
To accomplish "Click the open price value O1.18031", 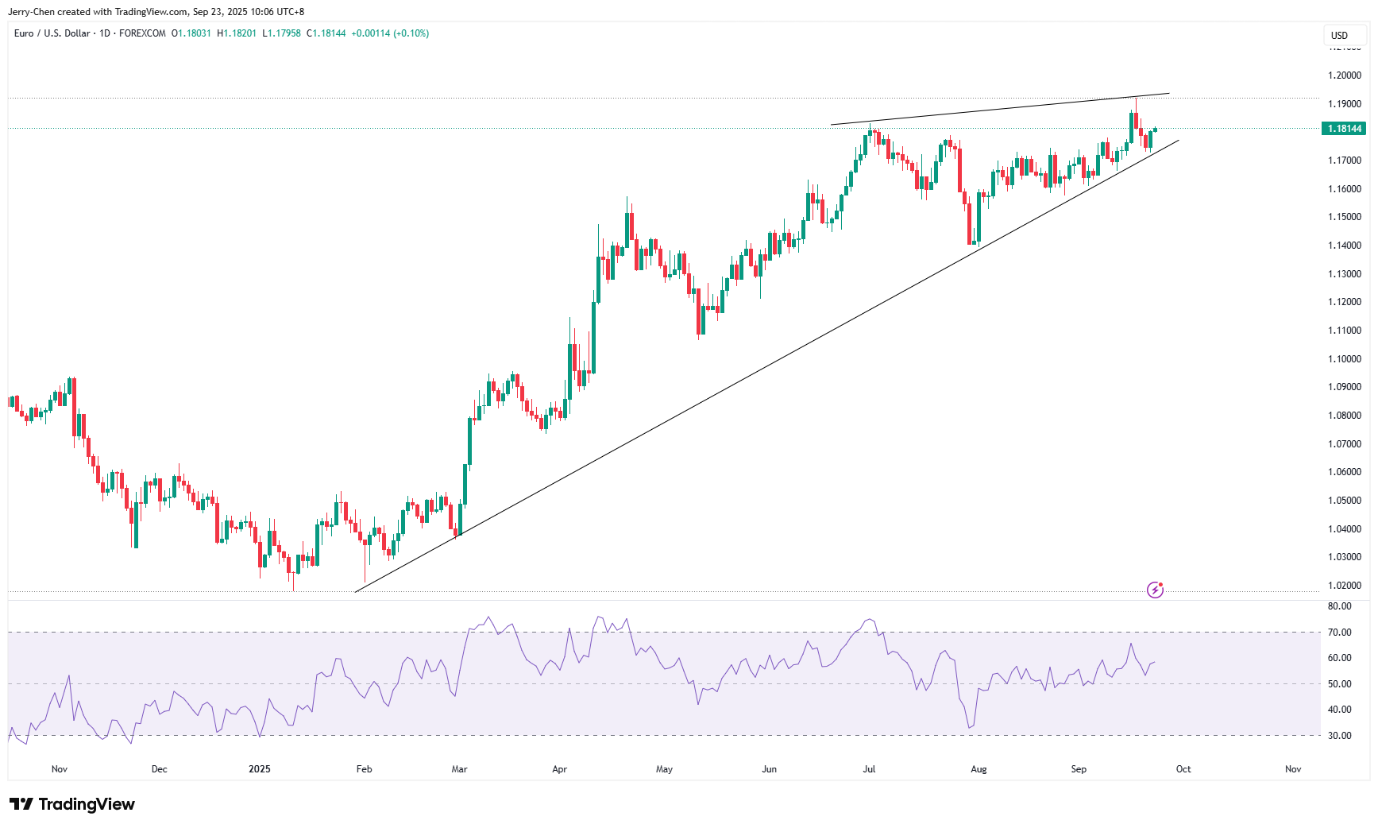I will (191, 34).
